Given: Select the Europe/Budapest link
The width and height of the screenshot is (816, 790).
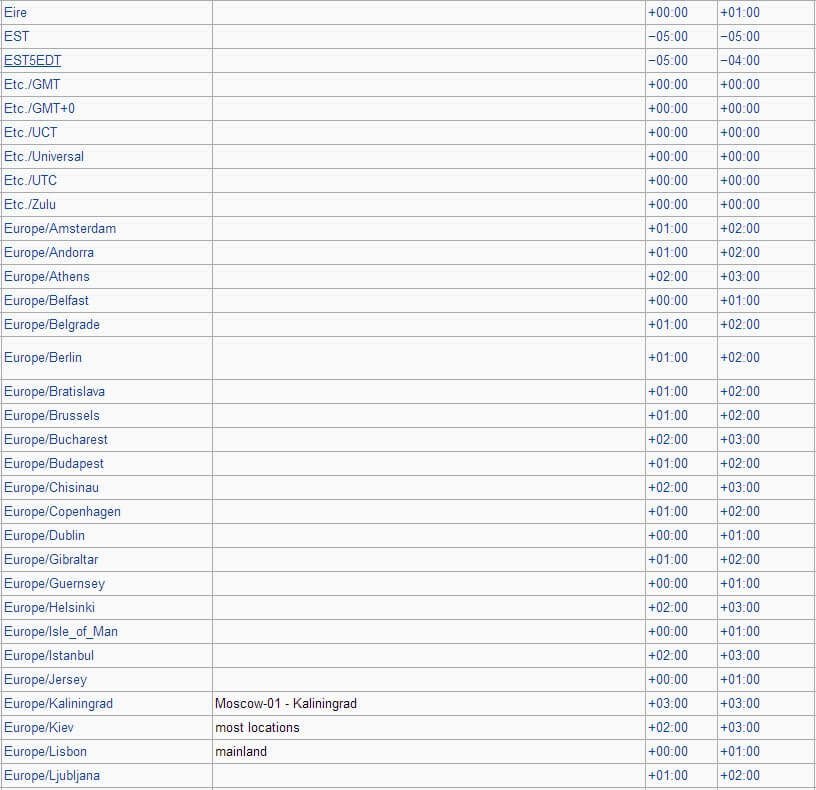Looking at the screenshot, I should (54, 463).
